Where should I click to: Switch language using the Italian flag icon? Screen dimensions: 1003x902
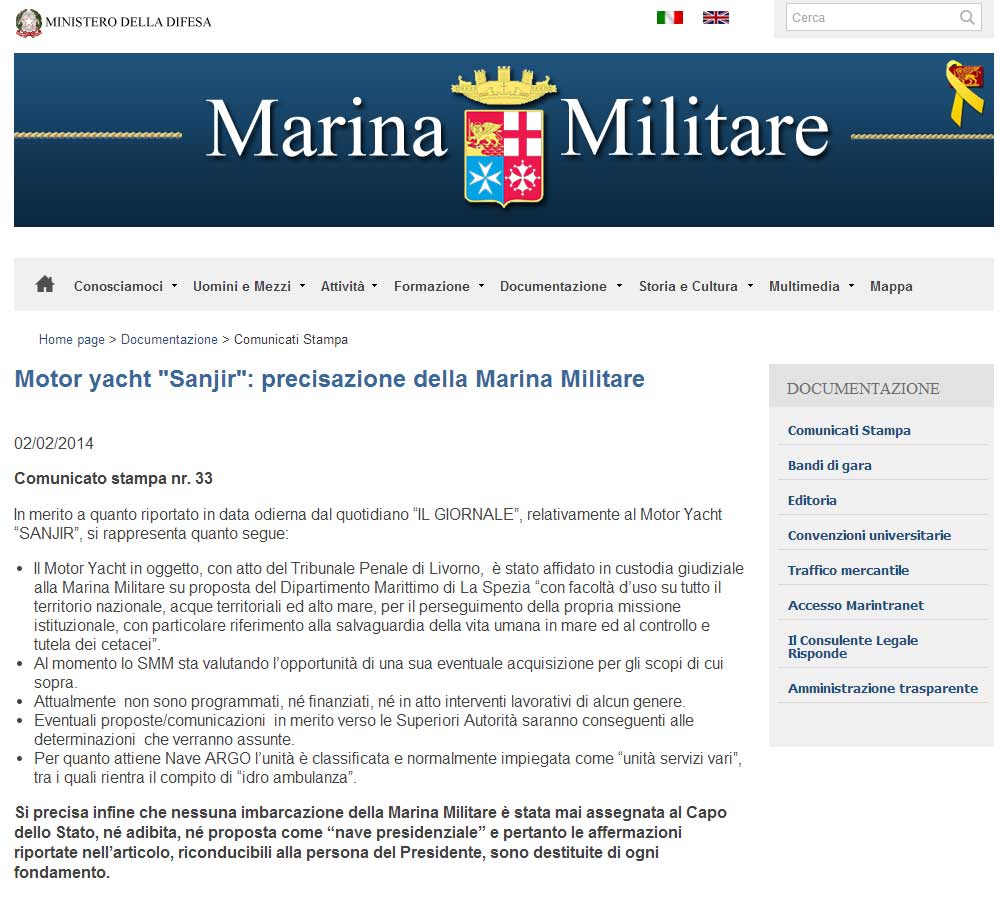669,17
